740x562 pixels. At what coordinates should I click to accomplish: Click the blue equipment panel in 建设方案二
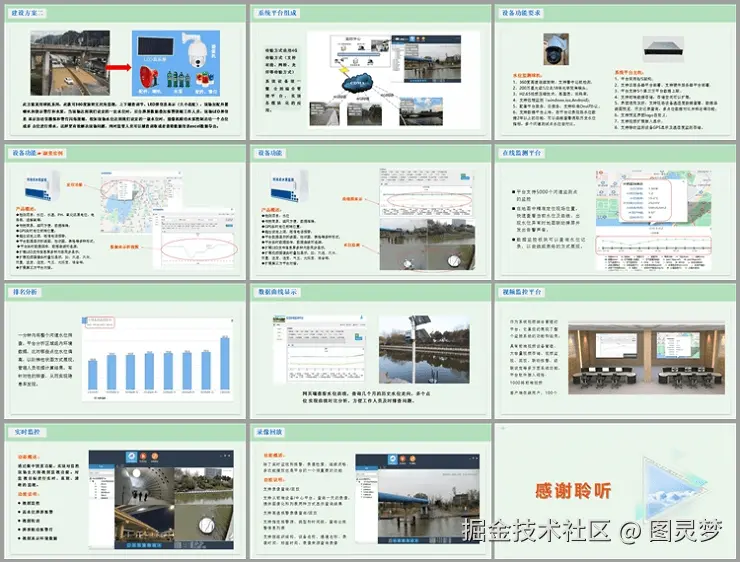pos(176,63)
